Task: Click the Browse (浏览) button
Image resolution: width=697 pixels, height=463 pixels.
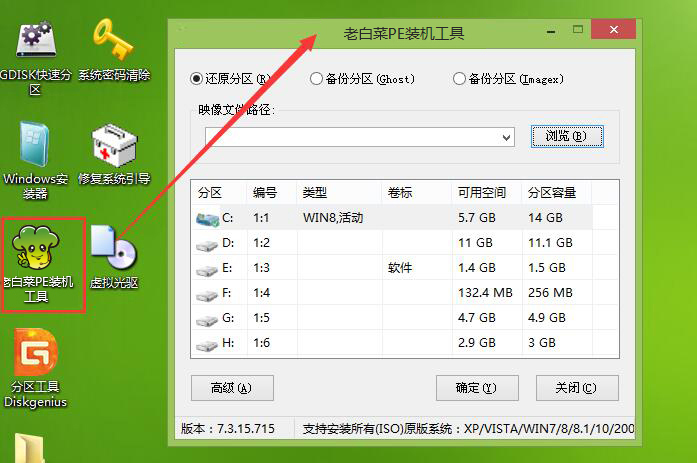Action: pos(567,136)
